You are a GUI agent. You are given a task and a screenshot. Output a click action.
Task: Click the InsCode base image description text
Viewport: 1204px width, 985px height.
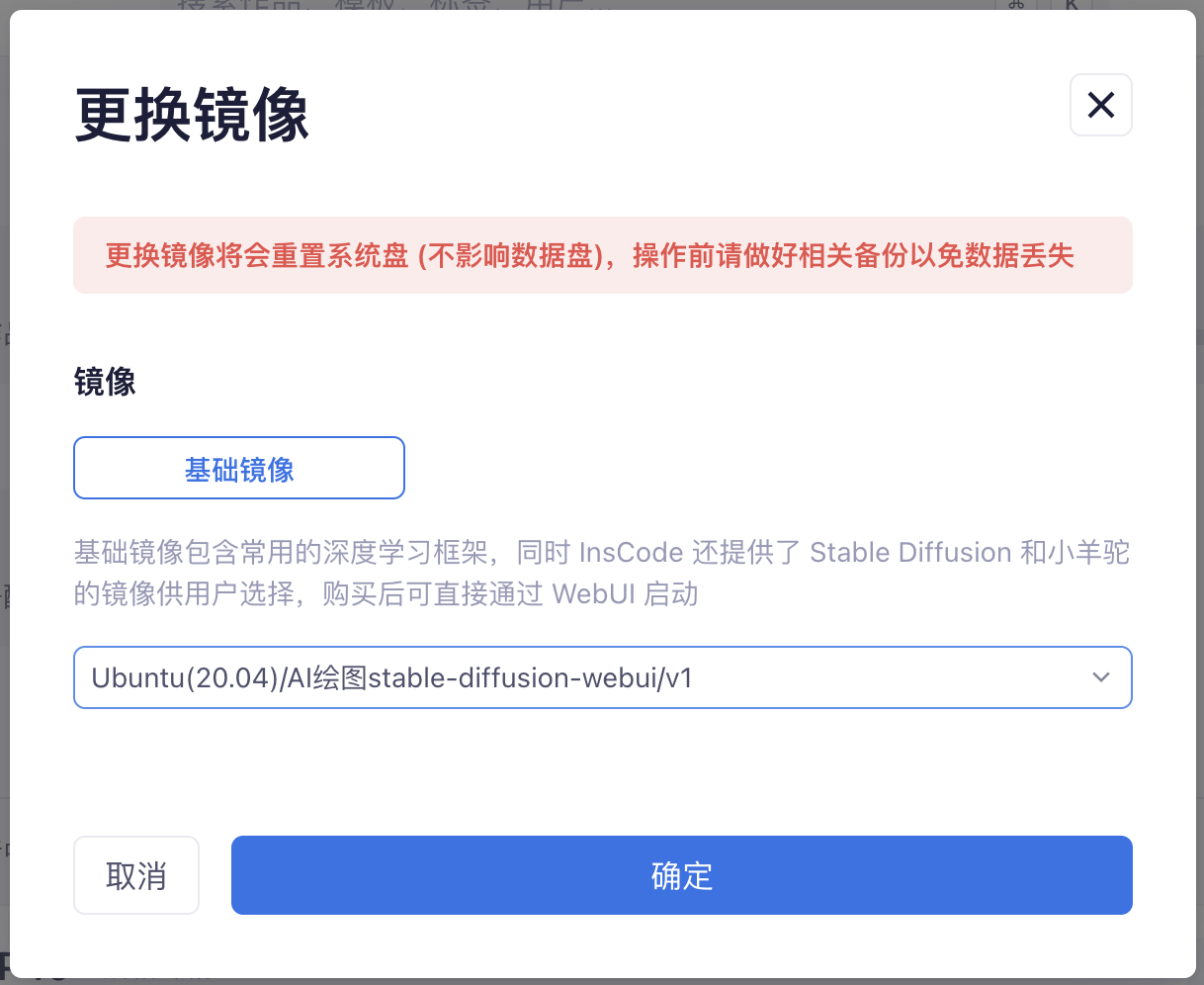click(x=602, y=573)
